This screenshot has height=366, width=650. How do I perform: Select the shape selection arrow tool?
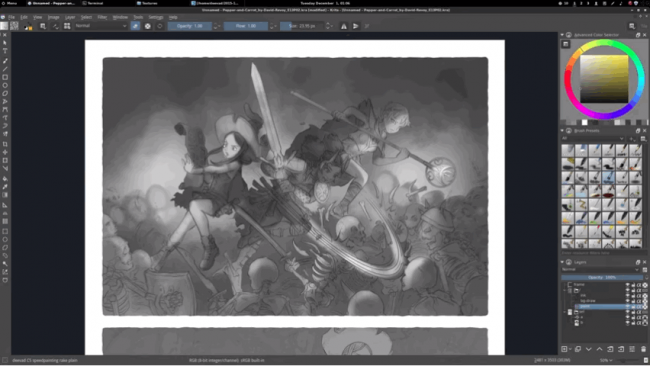(5, 43)
